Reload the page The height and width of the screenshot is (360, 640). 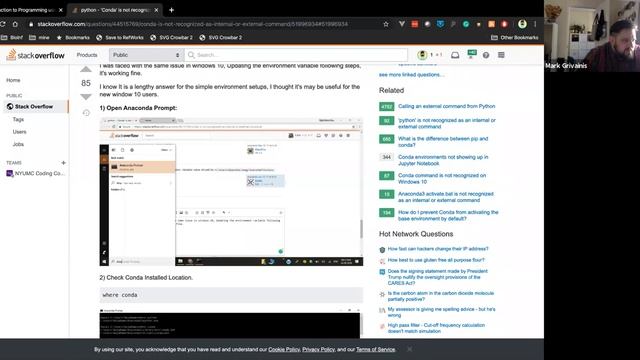3,24
